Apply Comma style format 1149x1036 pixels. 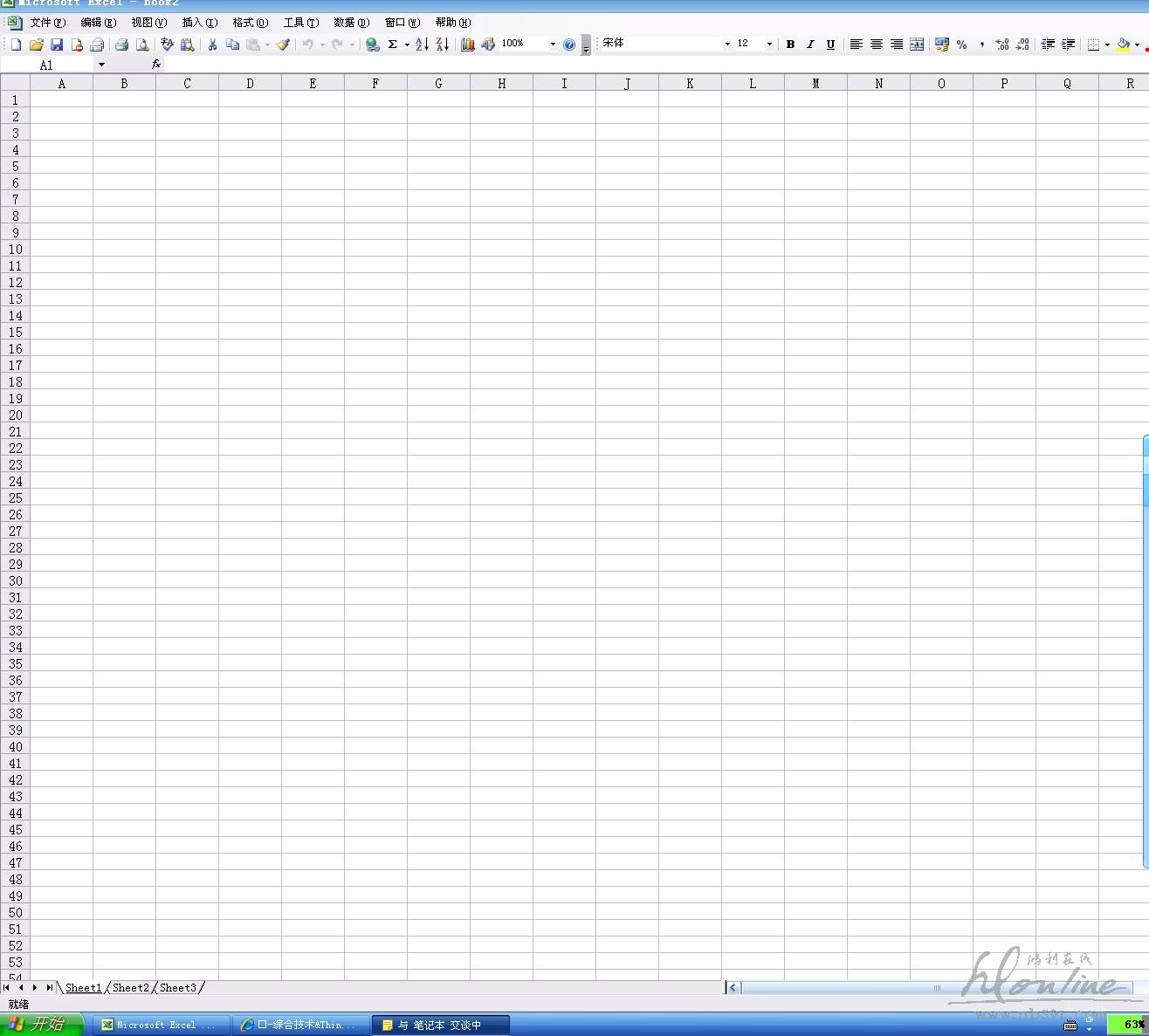tap(981, 45)
